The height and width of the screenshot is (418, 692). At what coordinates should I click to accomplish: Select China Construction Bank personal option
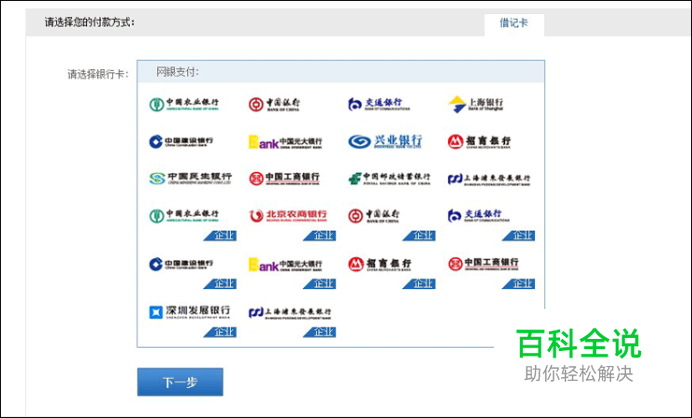tap(181, 142)
